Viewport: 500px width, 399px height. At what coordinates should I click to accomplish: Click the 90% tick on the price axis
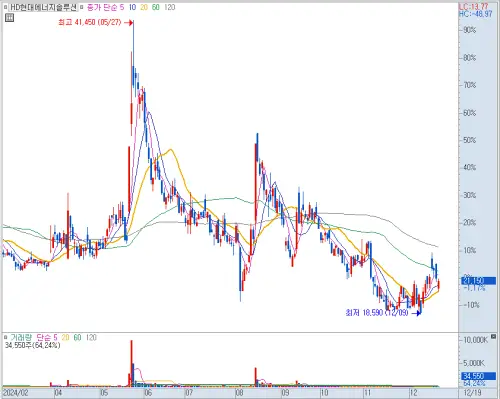coord(469,30)
